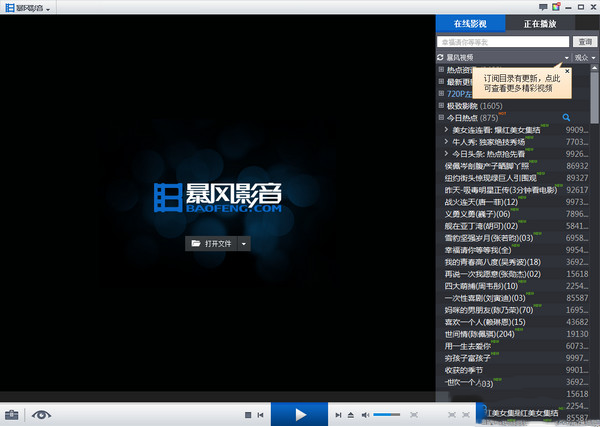
Task: Play 四大萌捕(周韦彤)(10)
Action: click(x=481, y=286)
